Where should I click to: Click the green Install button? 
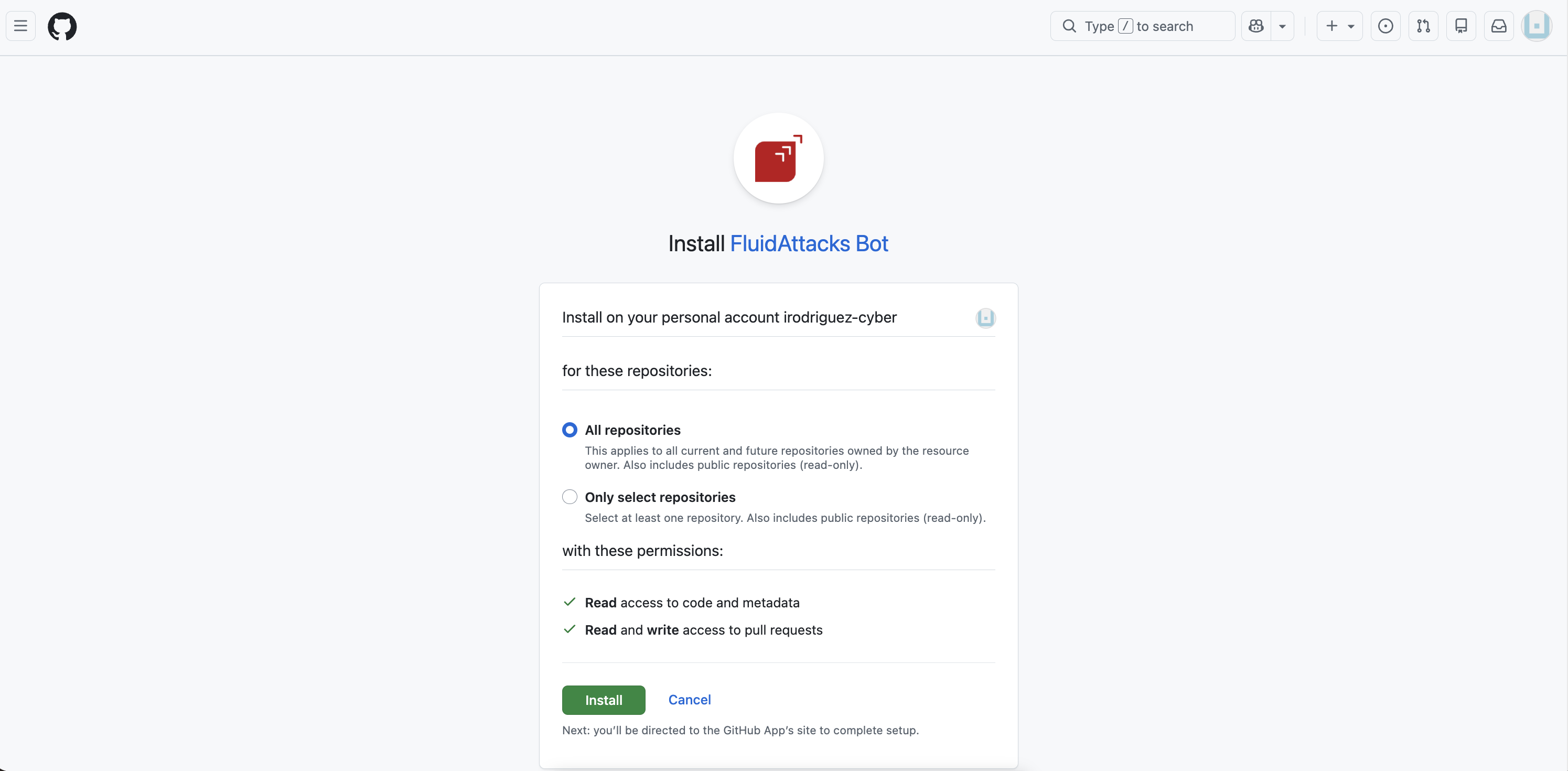[603, 700]
